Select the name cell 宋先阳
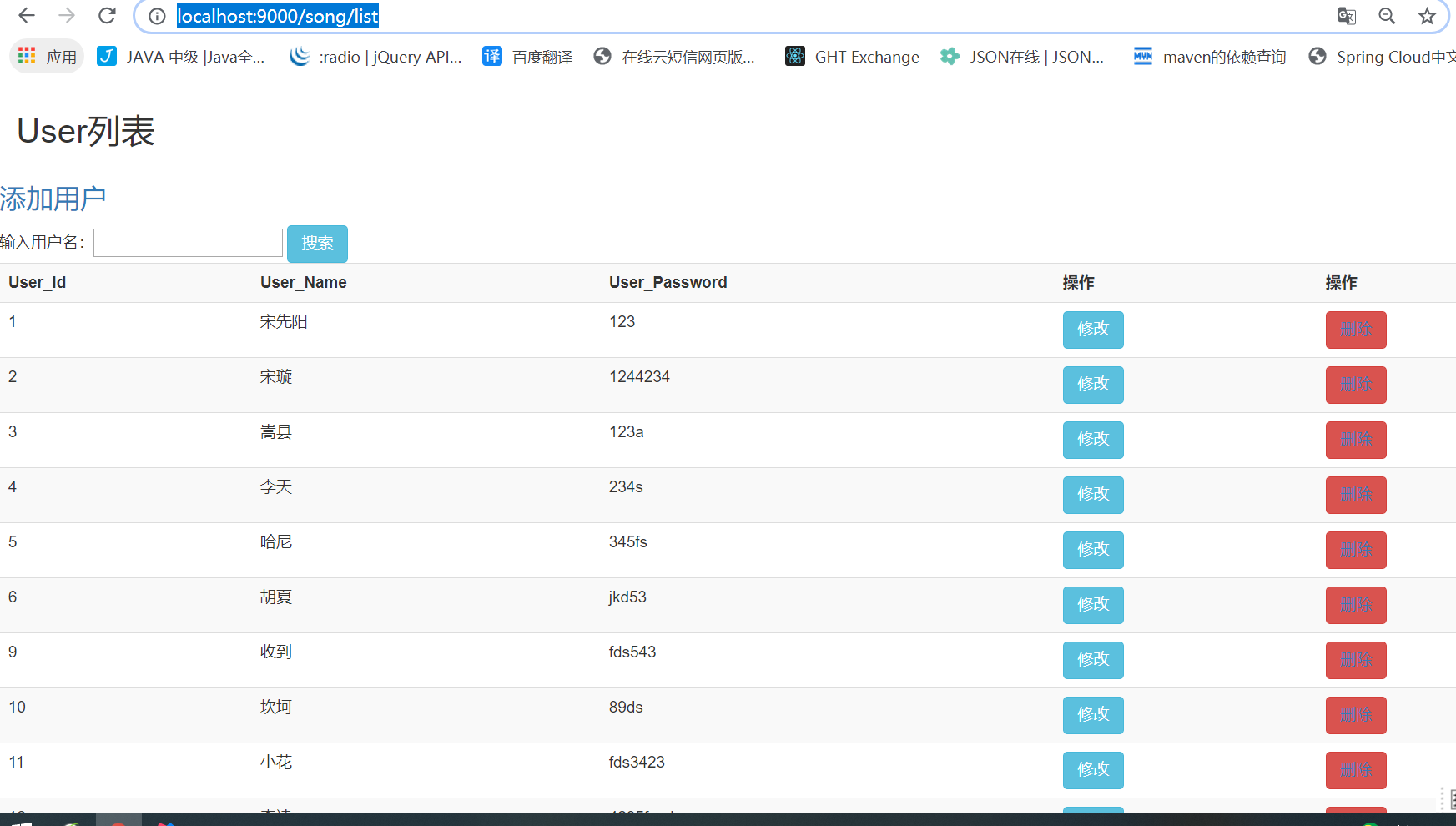This screenshot has height=826, width=1456. (284, 321)
